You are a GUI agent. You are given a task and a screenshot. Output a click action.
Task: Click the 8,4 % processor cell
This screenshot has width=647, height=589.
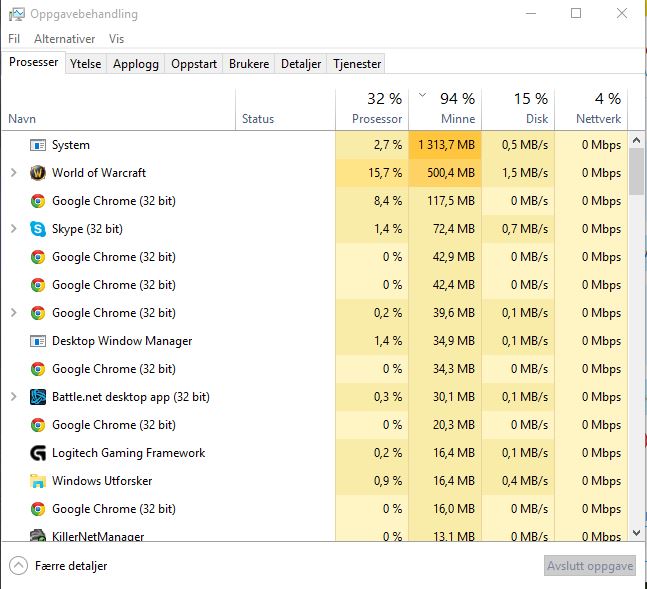pyautogui.click(x=372, y=201)
